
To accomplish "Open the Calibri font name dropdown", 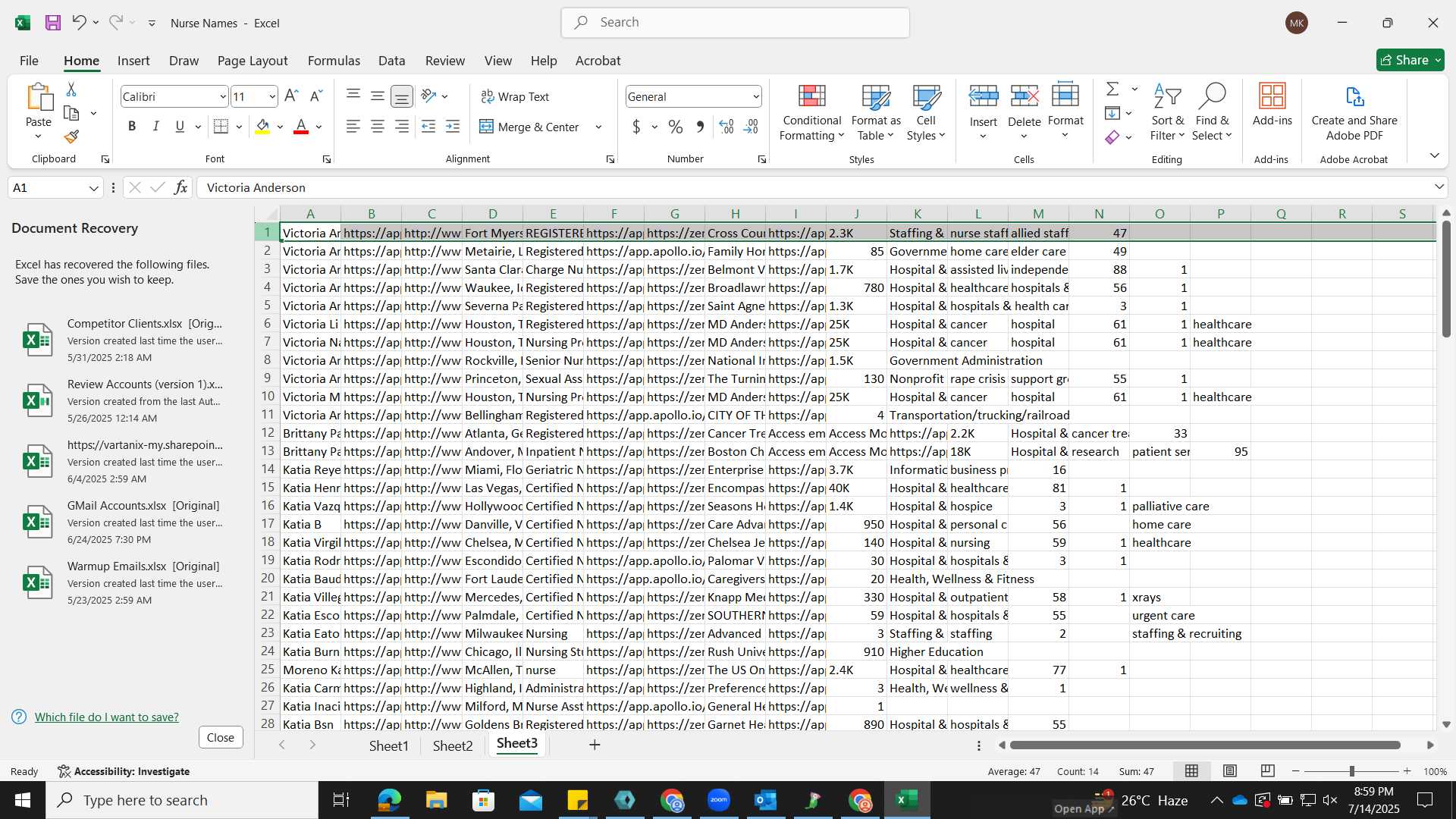I will coord(223,96).
